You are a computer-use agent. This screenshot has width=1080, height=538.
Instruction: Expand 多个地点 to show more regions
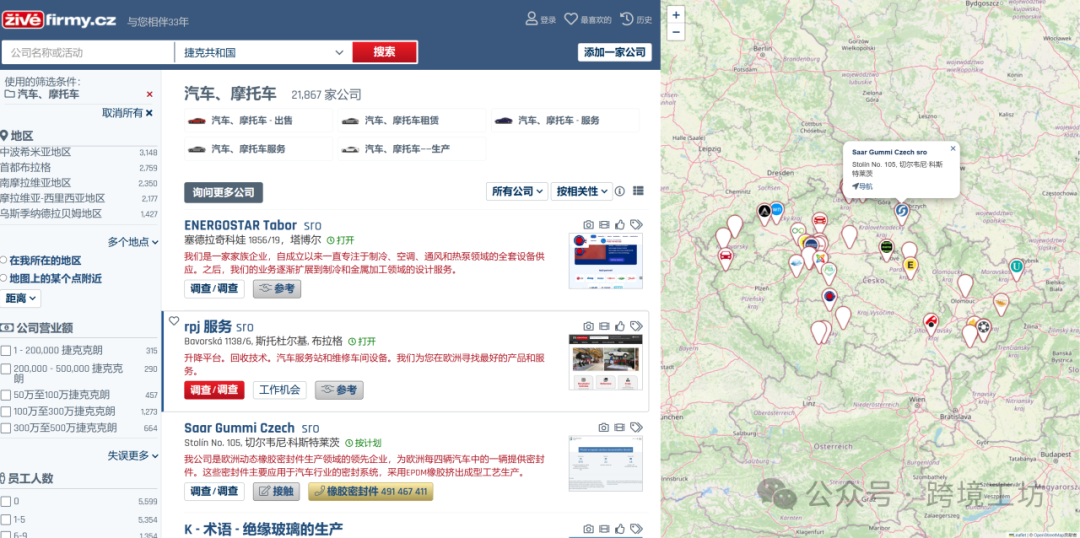coord(133,242)
